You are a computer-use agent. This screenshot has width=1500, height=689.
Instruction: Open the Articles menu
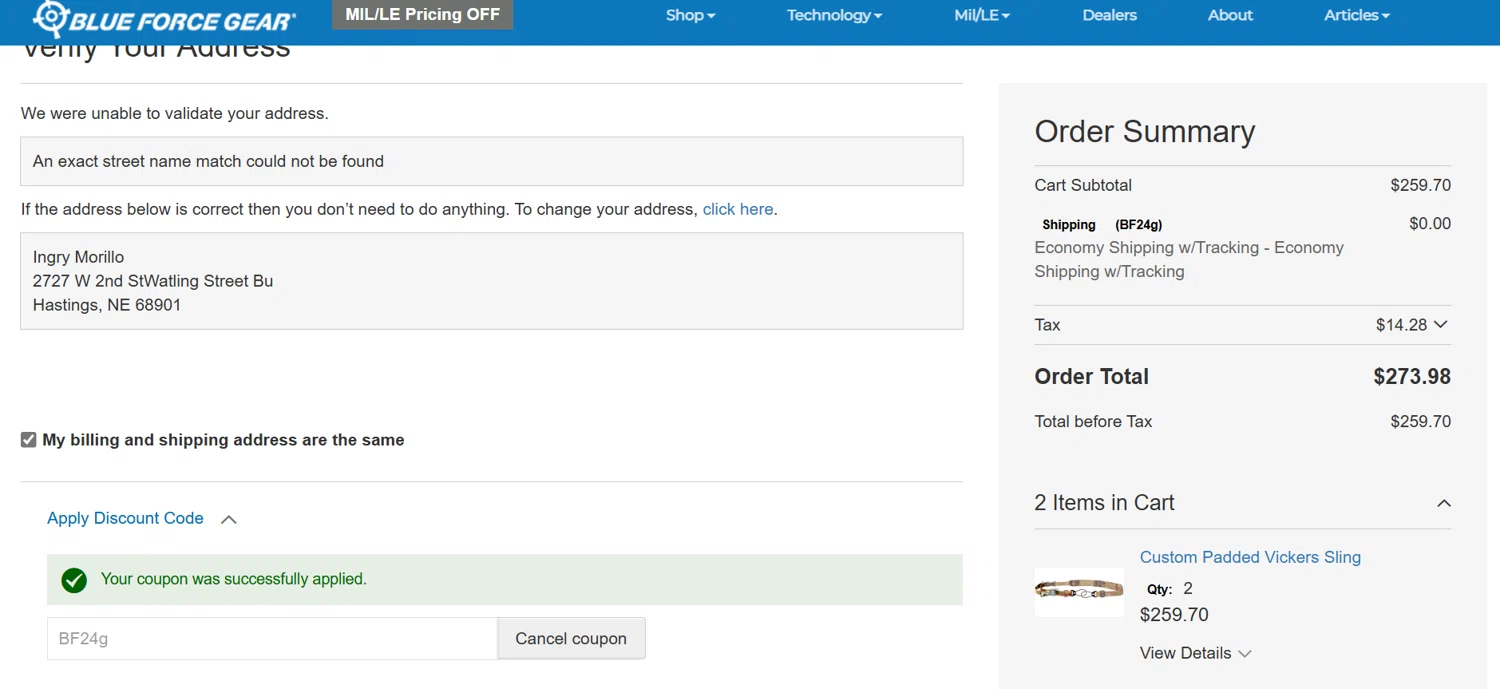point(1357,15)
